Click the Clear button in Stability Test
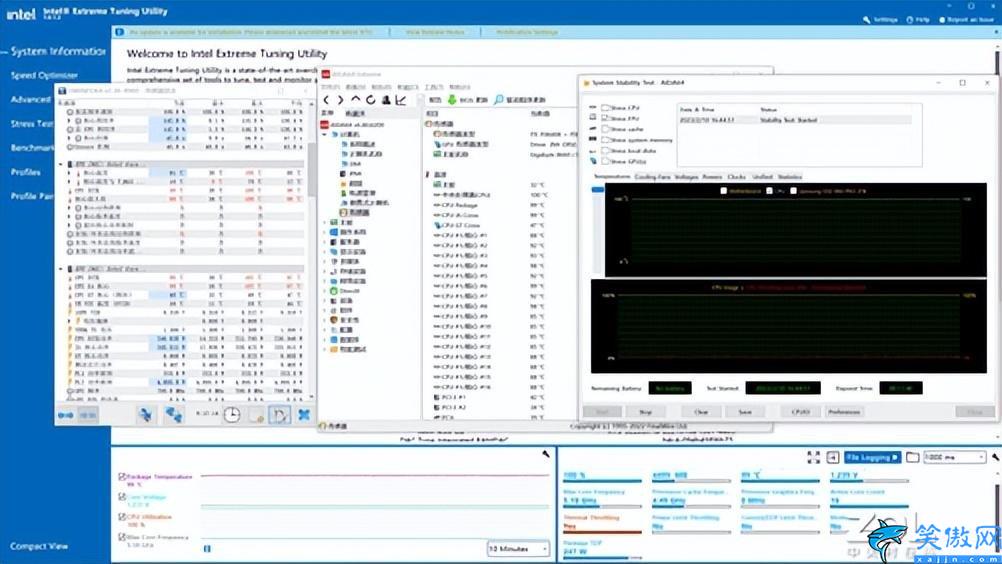 701,412
